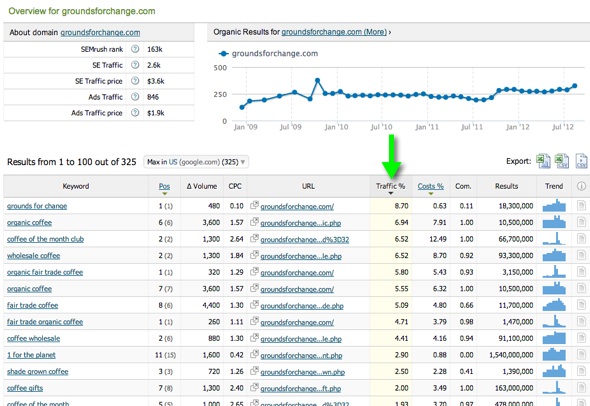Open page copy icon for grounds for change row

(581, 205)
